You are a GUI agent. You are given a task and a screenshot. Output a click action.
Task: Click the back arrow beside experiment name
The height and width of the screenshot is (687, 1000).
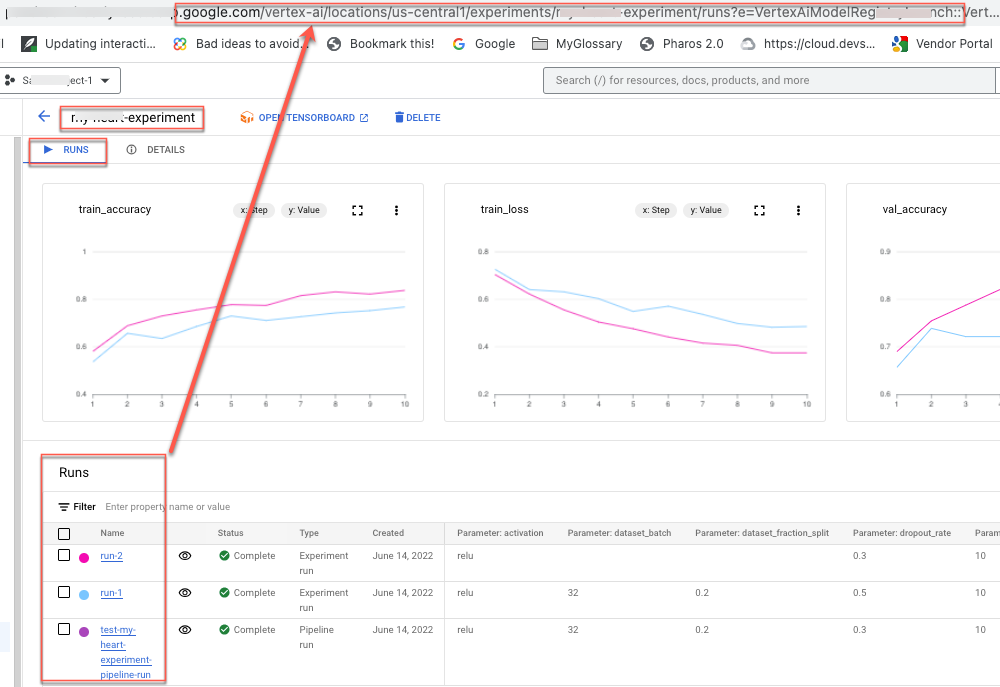pyautogui.click(x=44, y=117)
